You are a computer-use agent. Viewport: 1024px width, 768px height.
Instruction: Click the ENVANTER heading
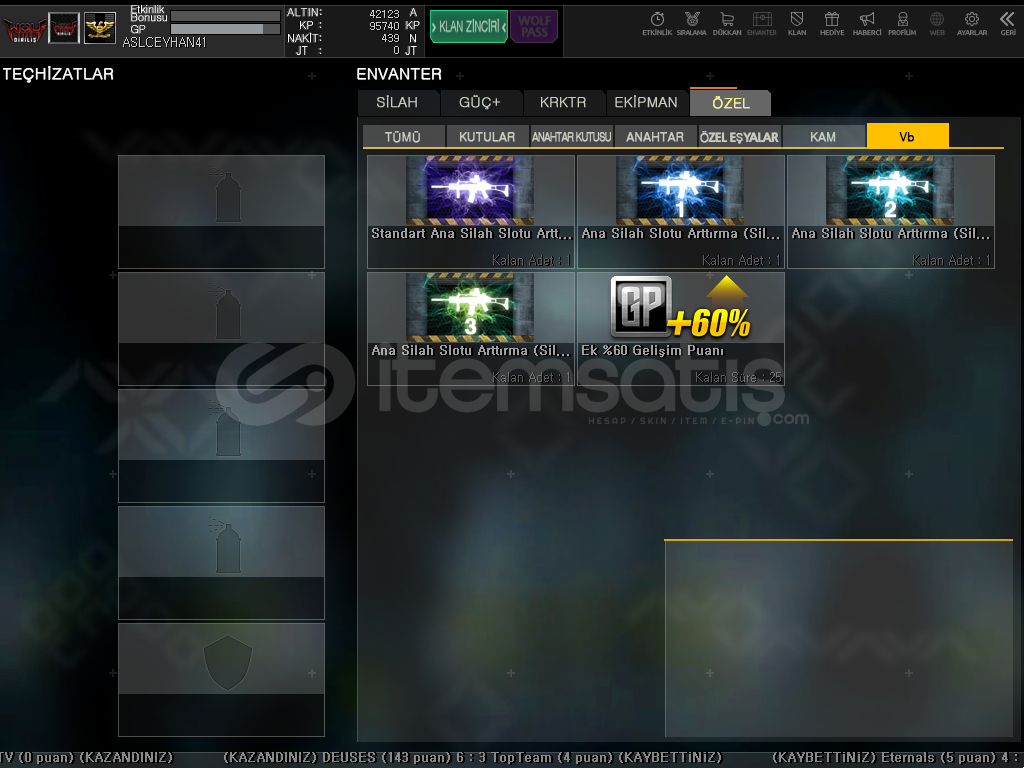coord(399,74)
